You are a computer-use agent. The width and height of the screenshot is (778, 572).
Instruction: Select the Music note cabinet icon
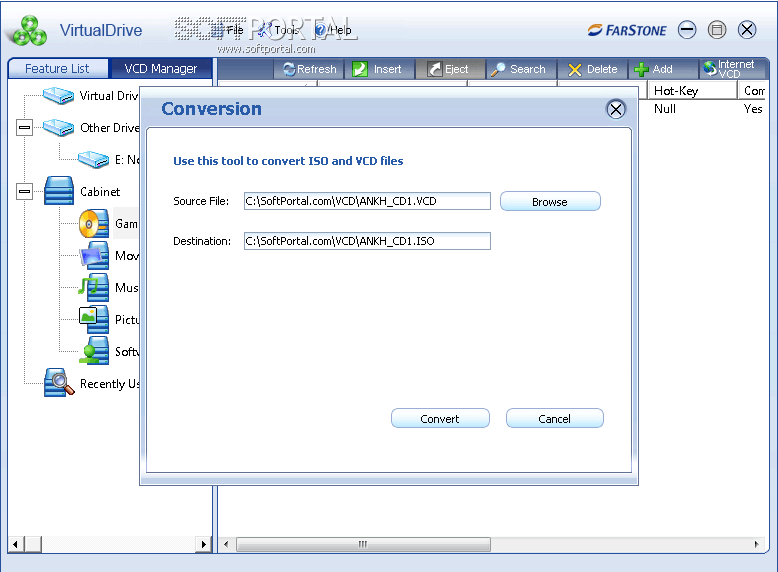(94, 287)
